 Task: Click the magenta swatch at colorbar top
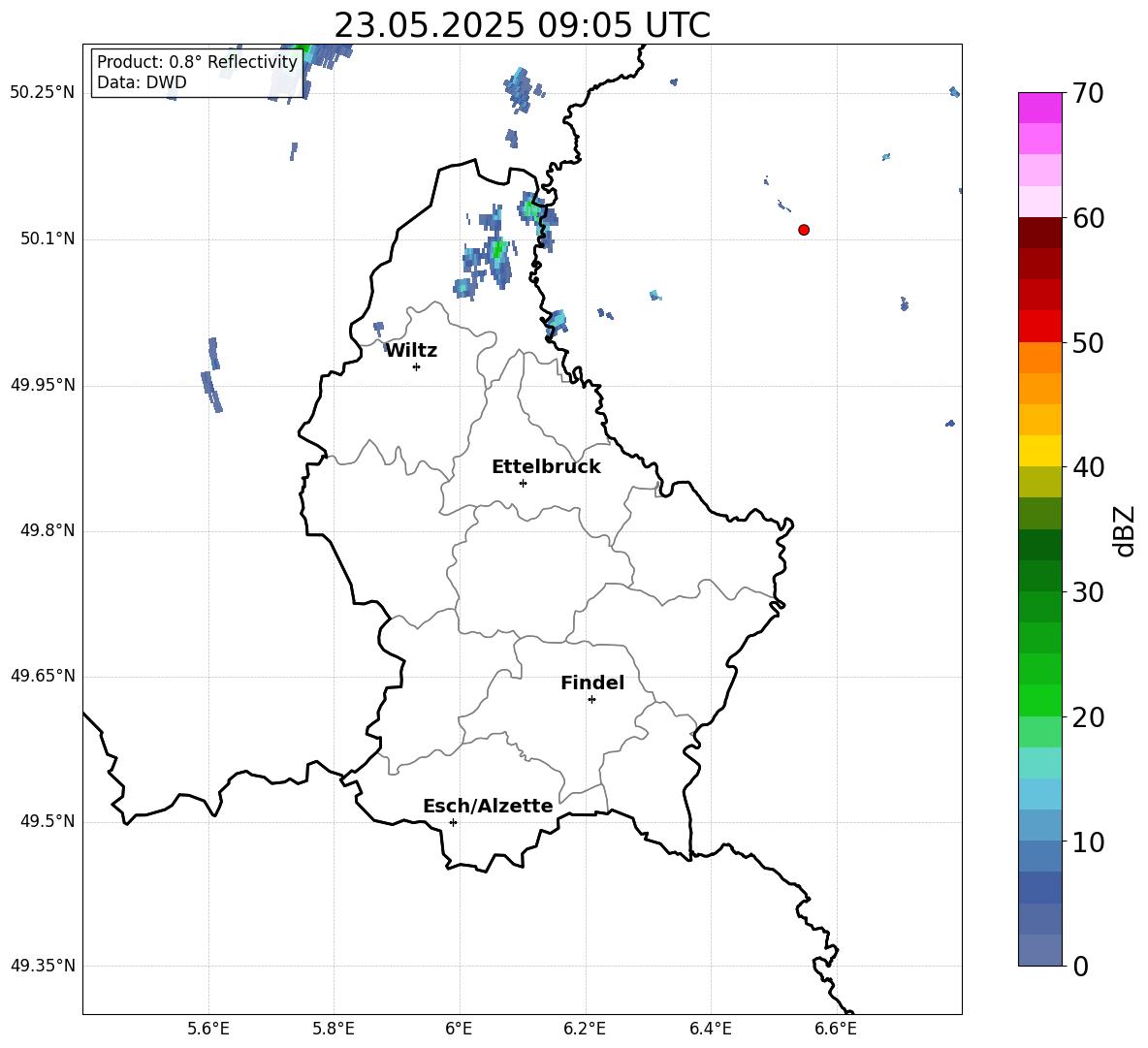point(1039,108)
